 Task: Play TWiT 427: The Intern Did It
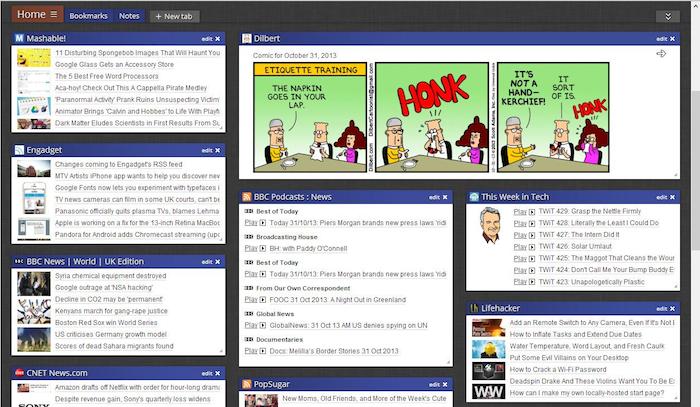point(524,235)
